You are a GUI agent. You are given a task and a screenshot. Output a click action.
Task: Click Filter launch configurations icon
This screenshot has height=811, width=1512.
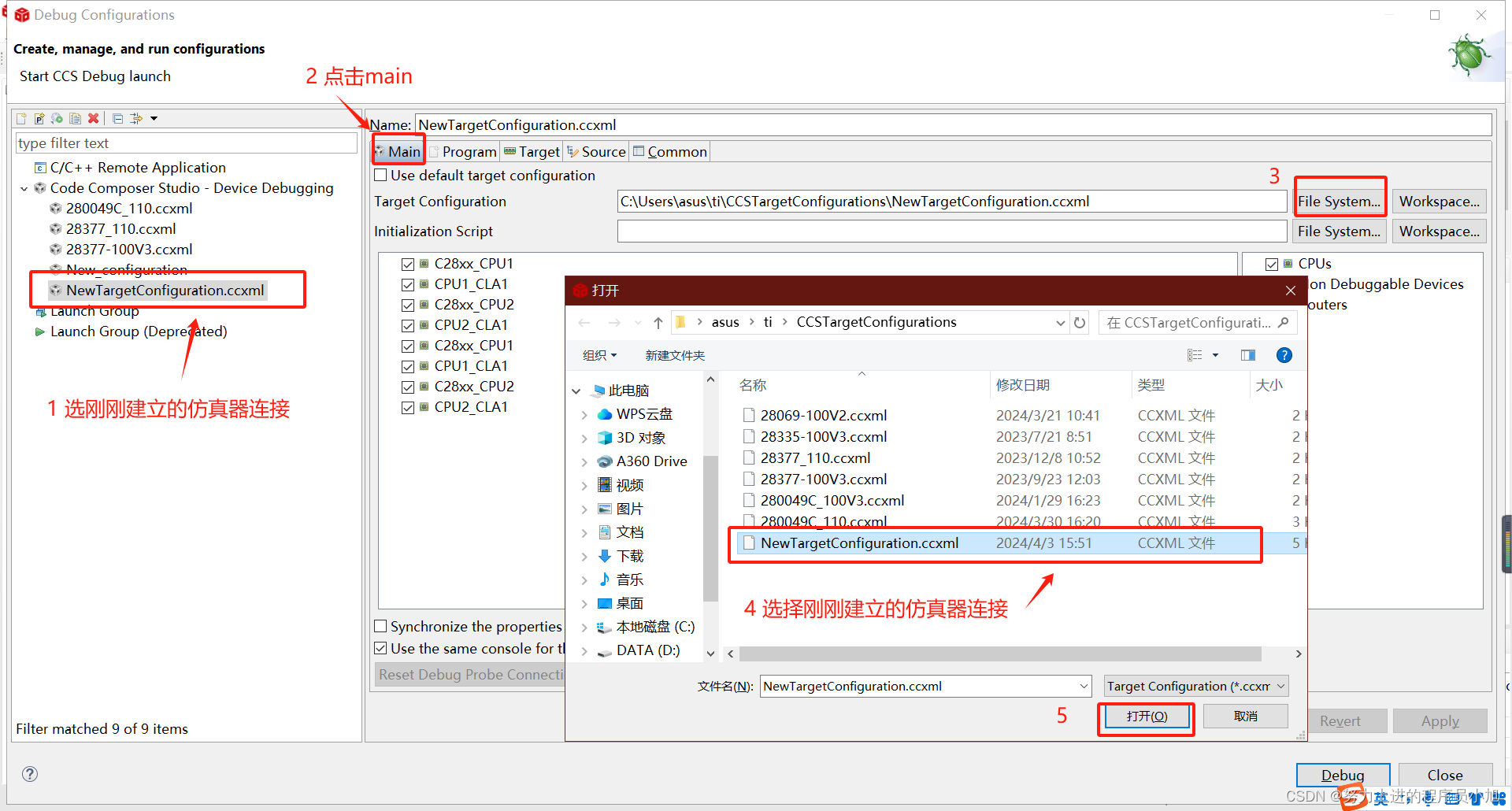pos(136,118)
